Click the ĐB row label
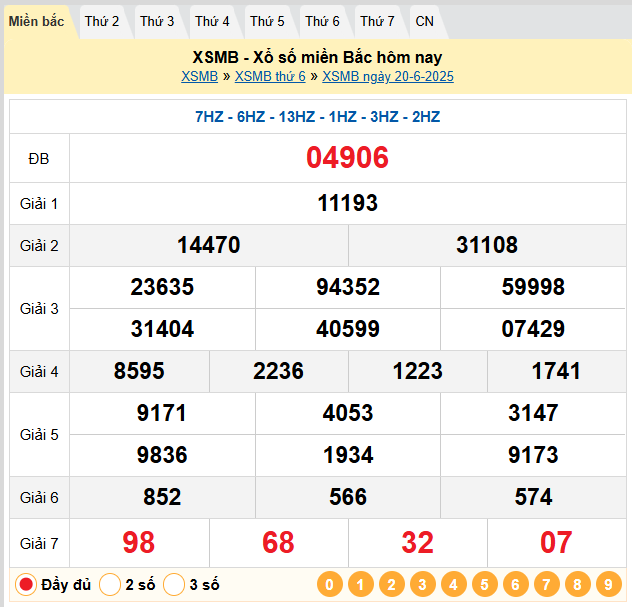 (39, 159)
